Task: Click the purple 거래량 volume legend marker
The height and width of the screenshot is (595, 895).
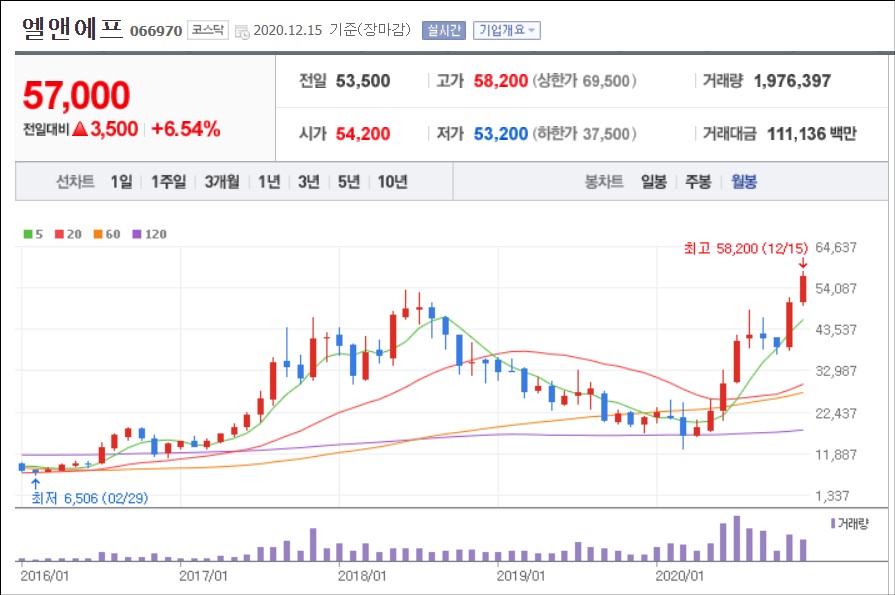Action: [x=833, y=523]
